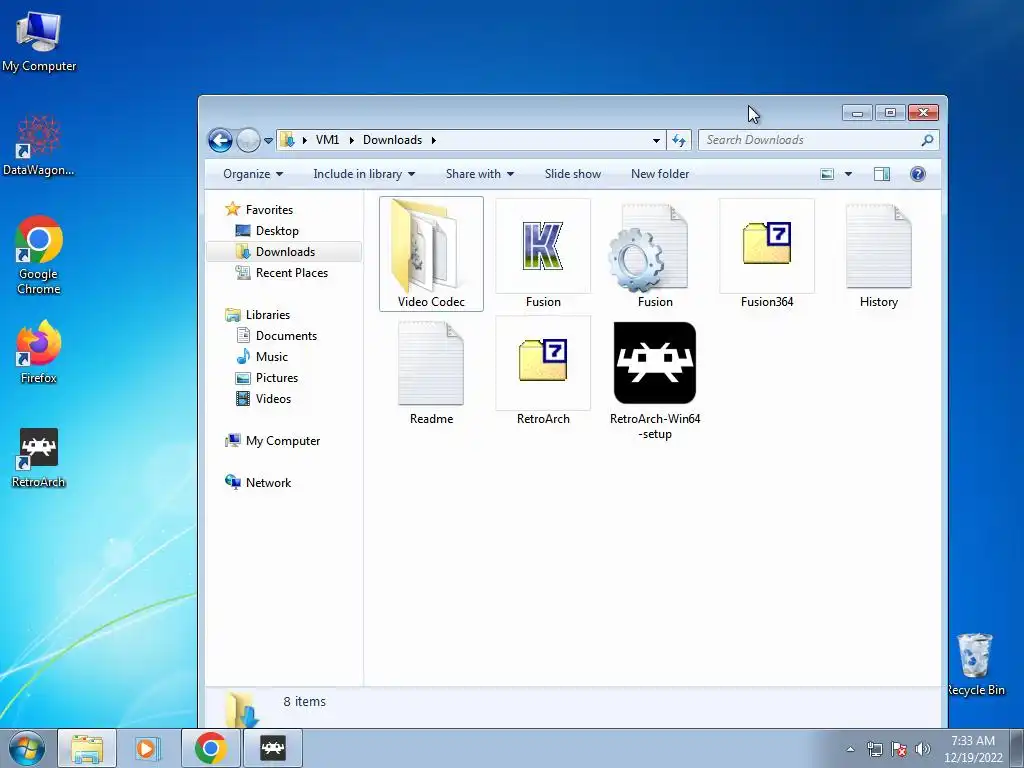Click the search magnifier icon
The width and height of the screenshot is (1024, 768).
927,140
